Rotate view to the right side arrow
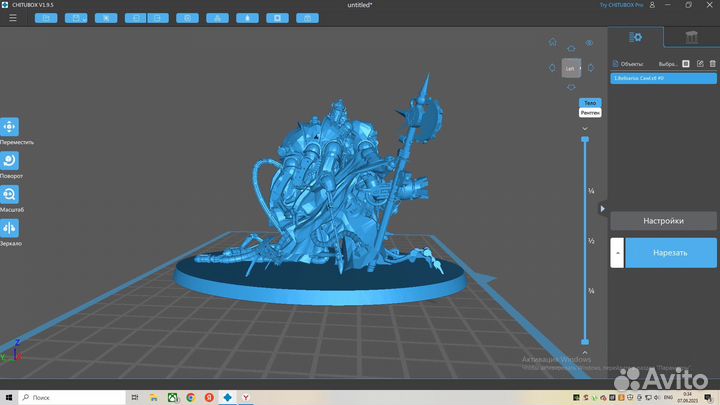720x405 pixels. click(591, 68)
